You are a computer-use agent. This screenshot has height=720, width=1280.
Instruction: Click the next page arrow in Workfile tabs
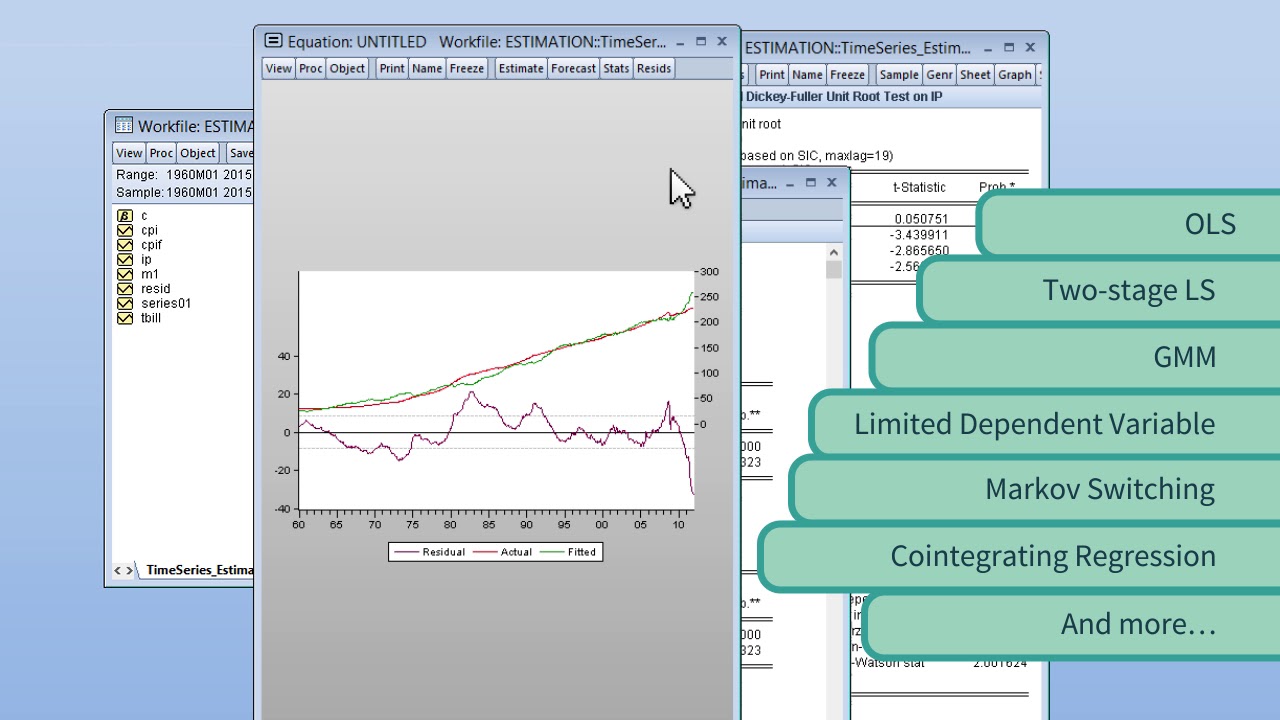pos(129,571)
